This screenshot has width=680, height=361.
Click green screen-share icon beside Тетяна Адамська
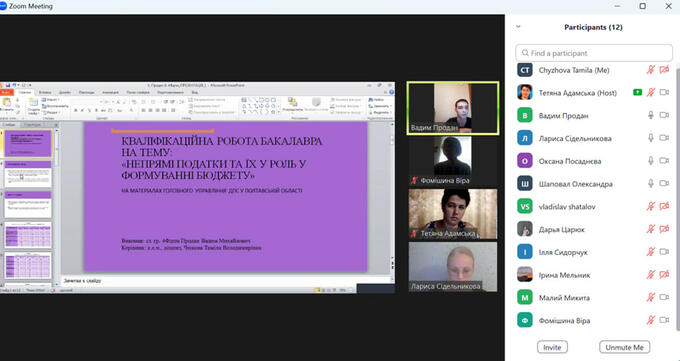point(637,92)
